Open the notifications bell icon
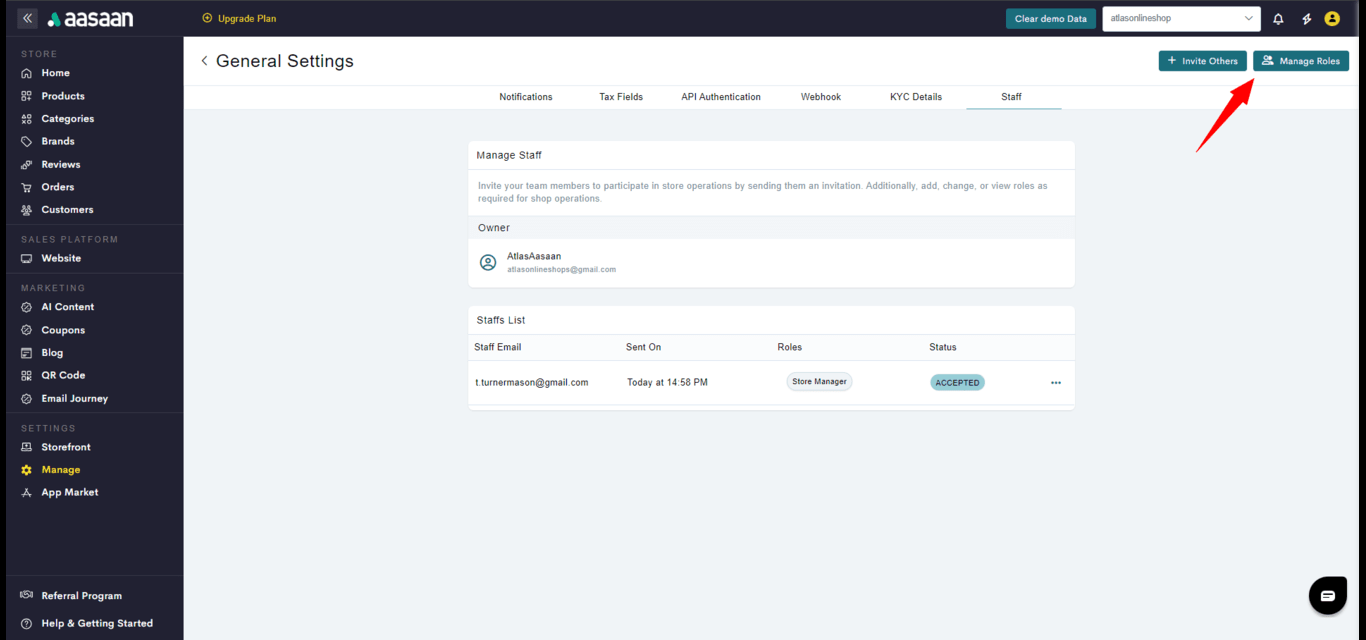Viewport: 1366px width, 640px height. (x=1278, y=19)
